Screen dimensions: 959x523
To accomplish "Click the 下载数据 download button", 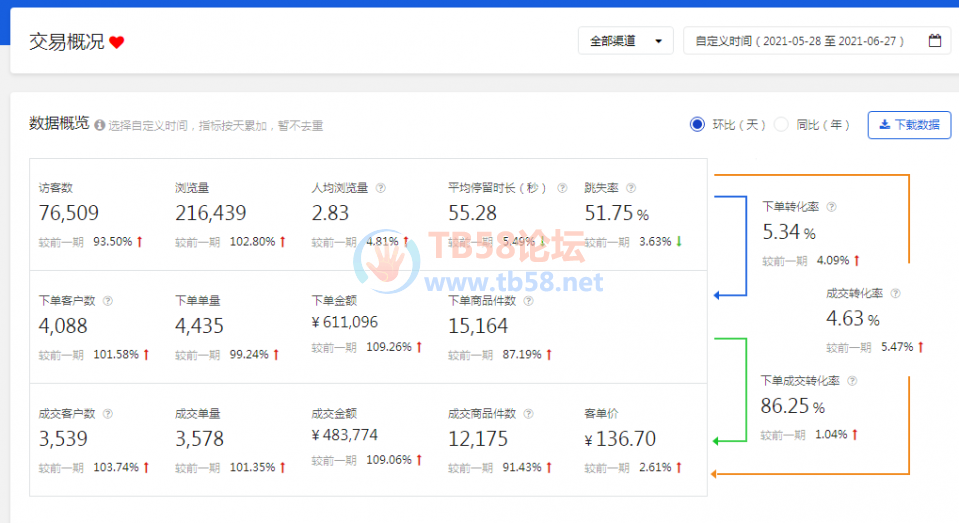I will tap(909, 125).
